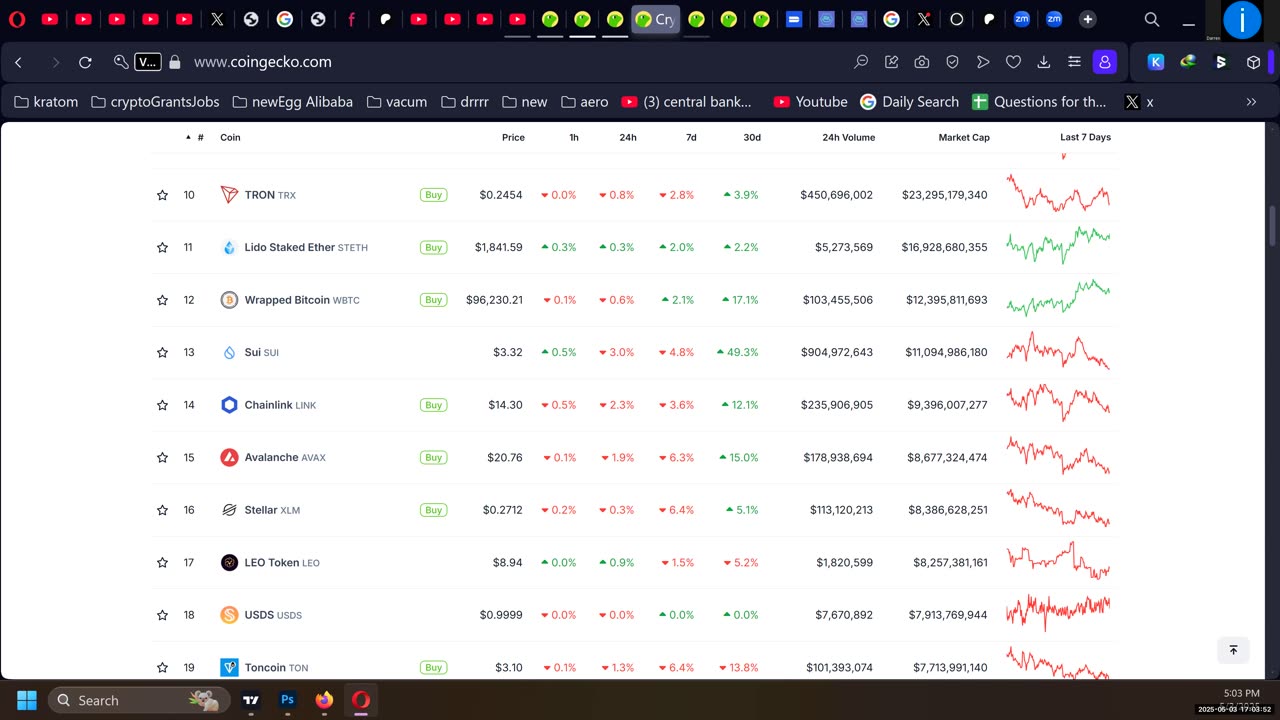This screenshot has height=720, width=1280.
Task: Click the key password icon in address bar
Action: pyautogui.click(x=121, y=62)
